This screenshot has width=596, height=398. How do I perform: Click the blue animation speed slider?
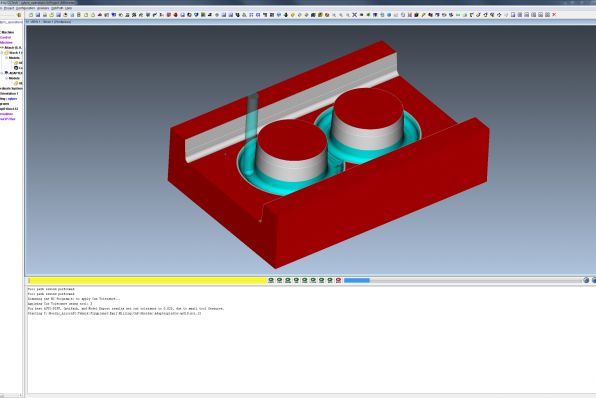[357, 280]
